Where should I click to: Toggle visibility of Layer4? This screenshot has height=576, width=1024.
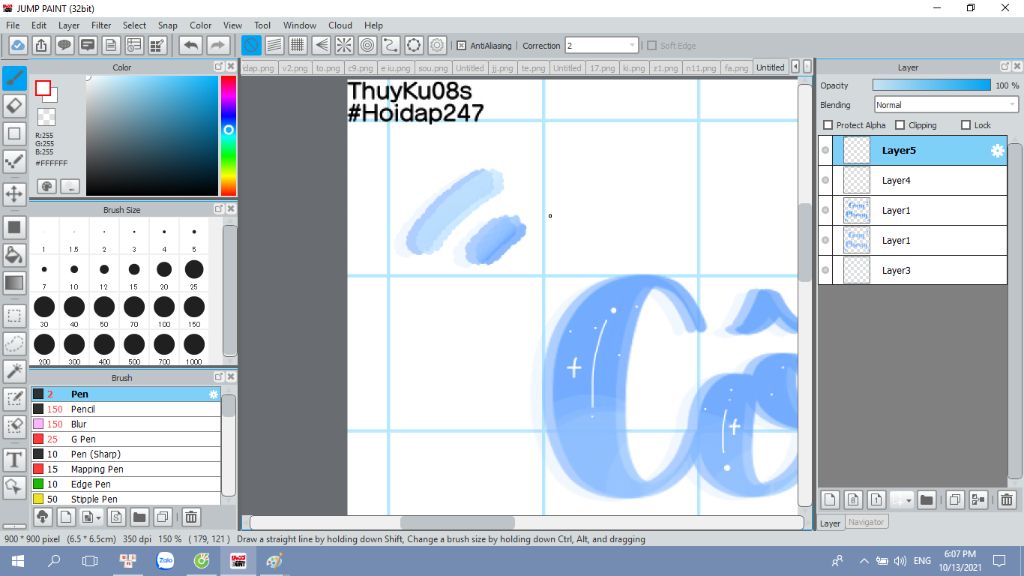[825, 180]
